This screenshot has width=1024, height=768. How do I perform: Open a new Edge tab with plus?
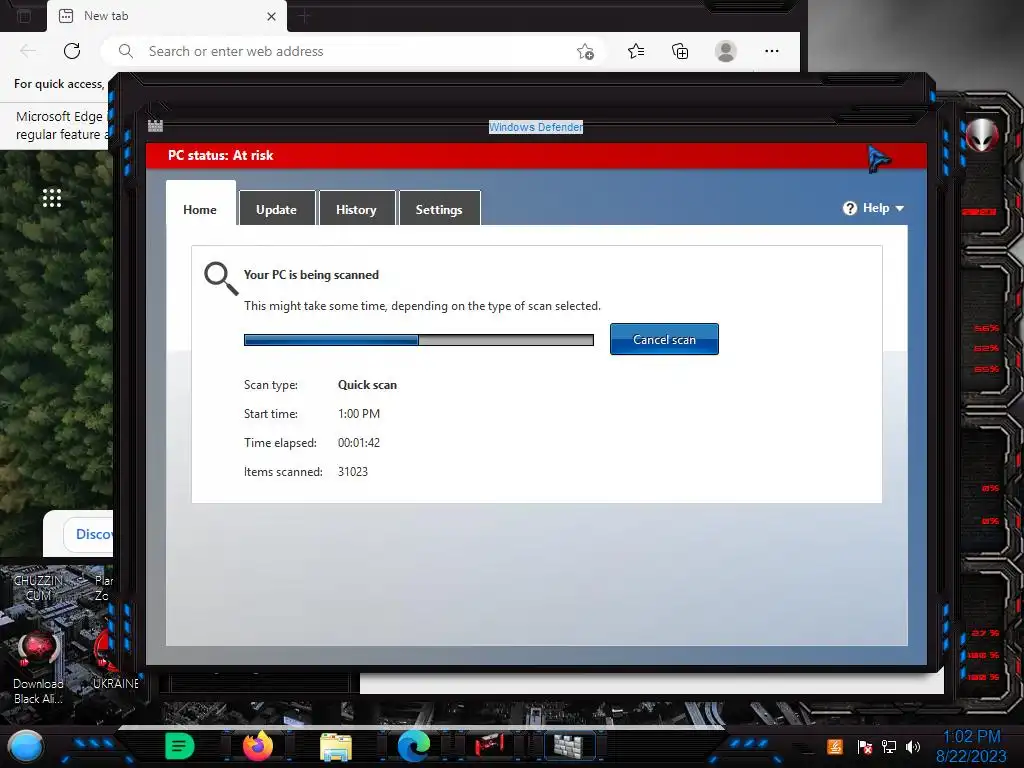pos(304,16)
